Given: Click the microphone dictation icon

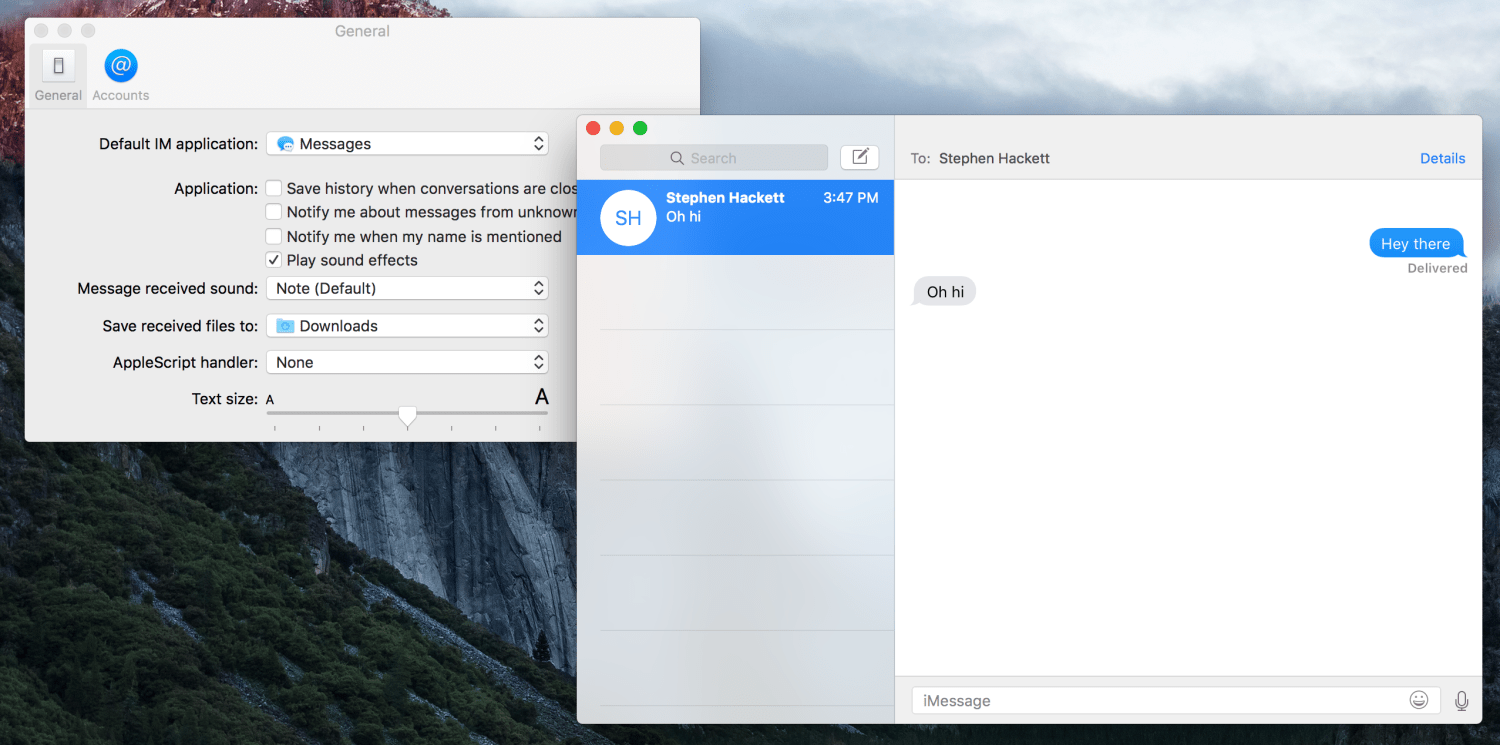Looking at the screenshot, I should click(1462, 701).
